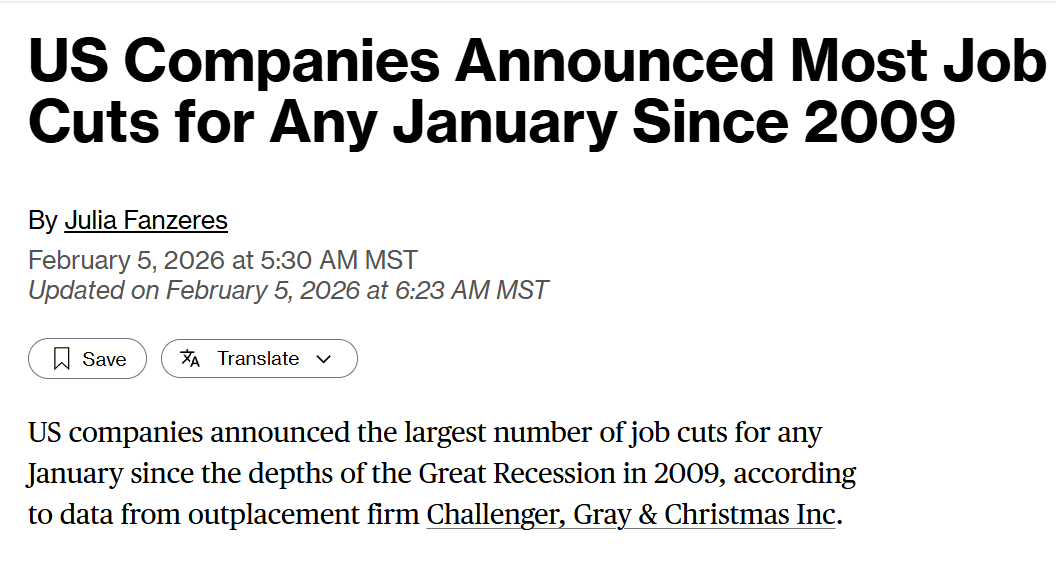Screen dimensions: 1056x561
Task: Click the italic 'Updated on' timestamp
Action: [288, 290]
